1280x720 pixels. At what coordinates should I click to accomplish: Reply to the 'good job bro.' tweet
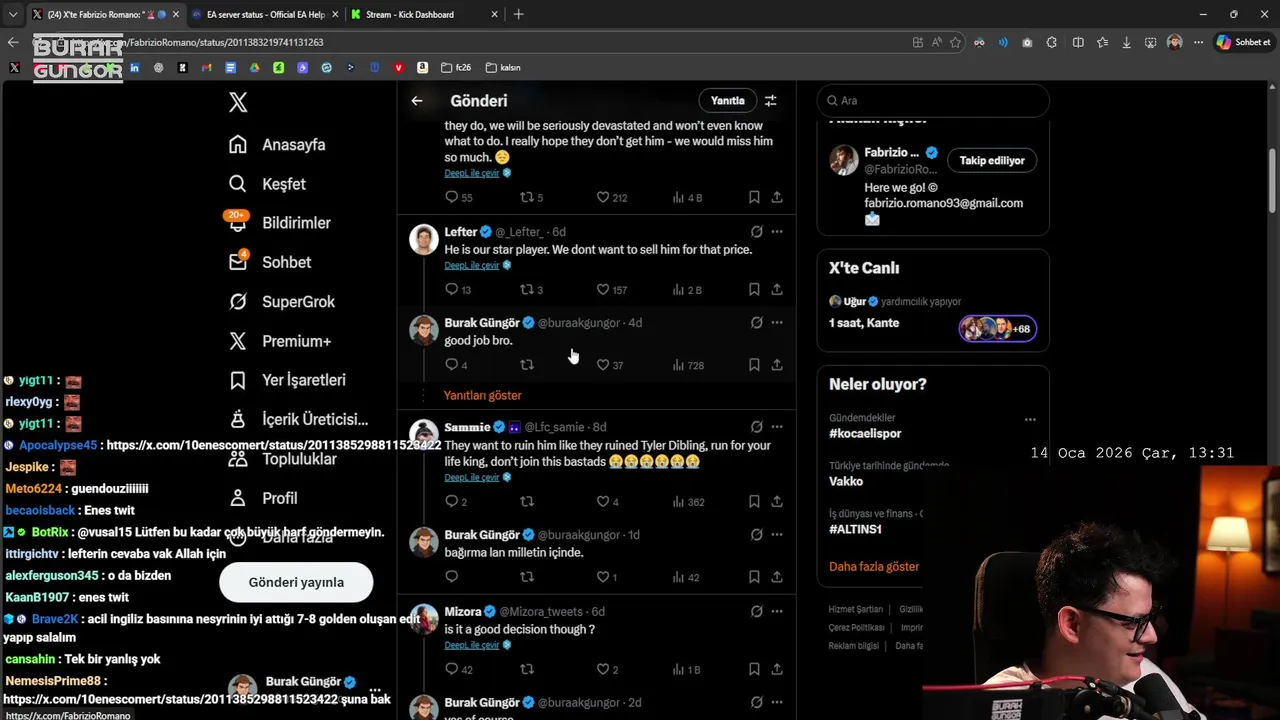point(456,365)
